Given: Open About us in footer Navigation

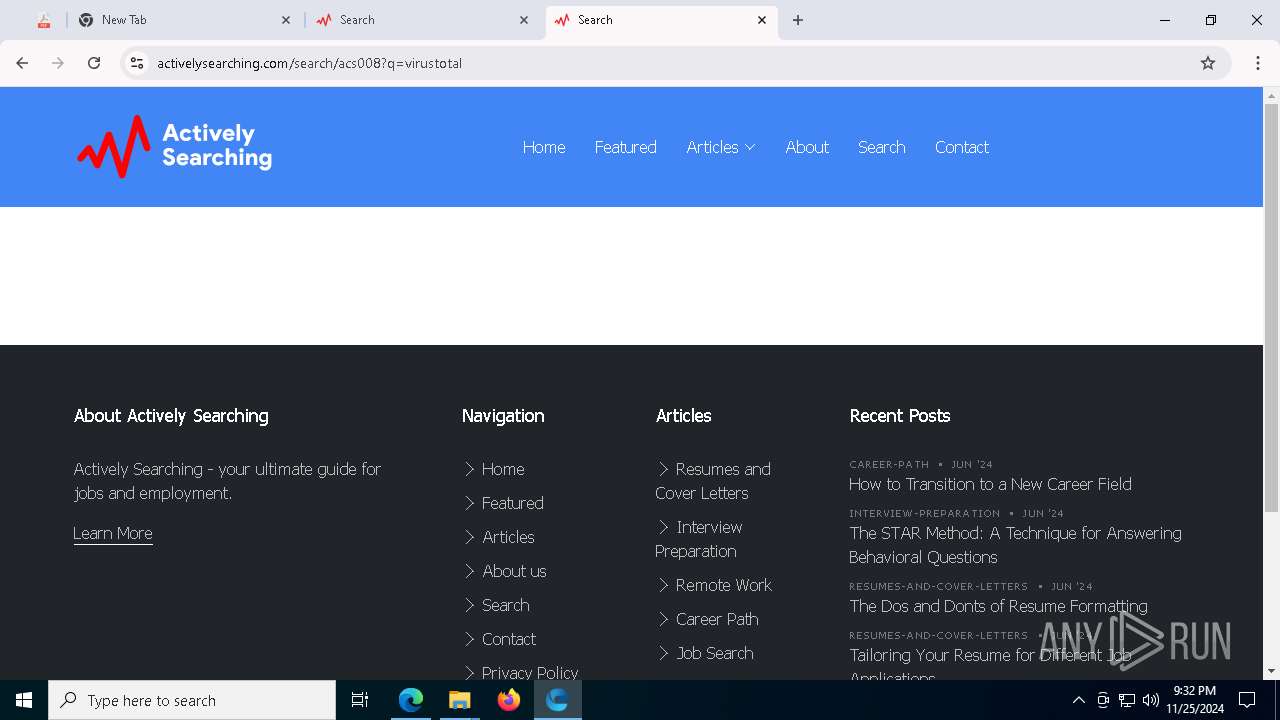Looking at the screenshot, I should coord(514,571).
